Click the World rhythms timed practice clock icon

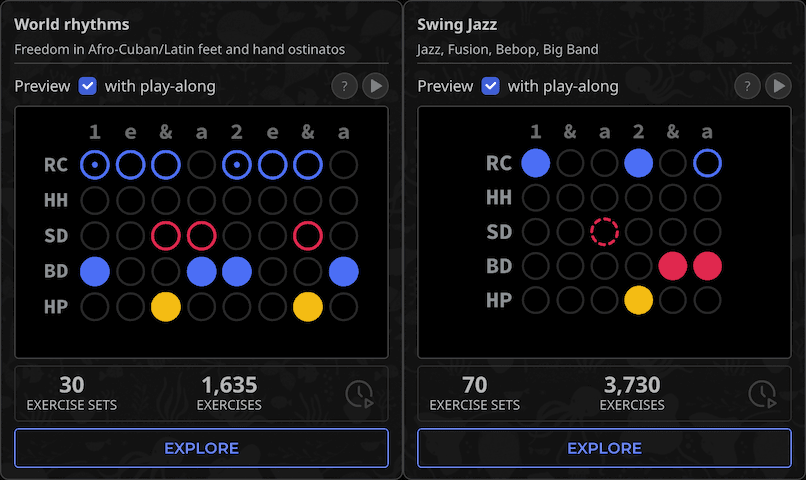pos(359,394)
